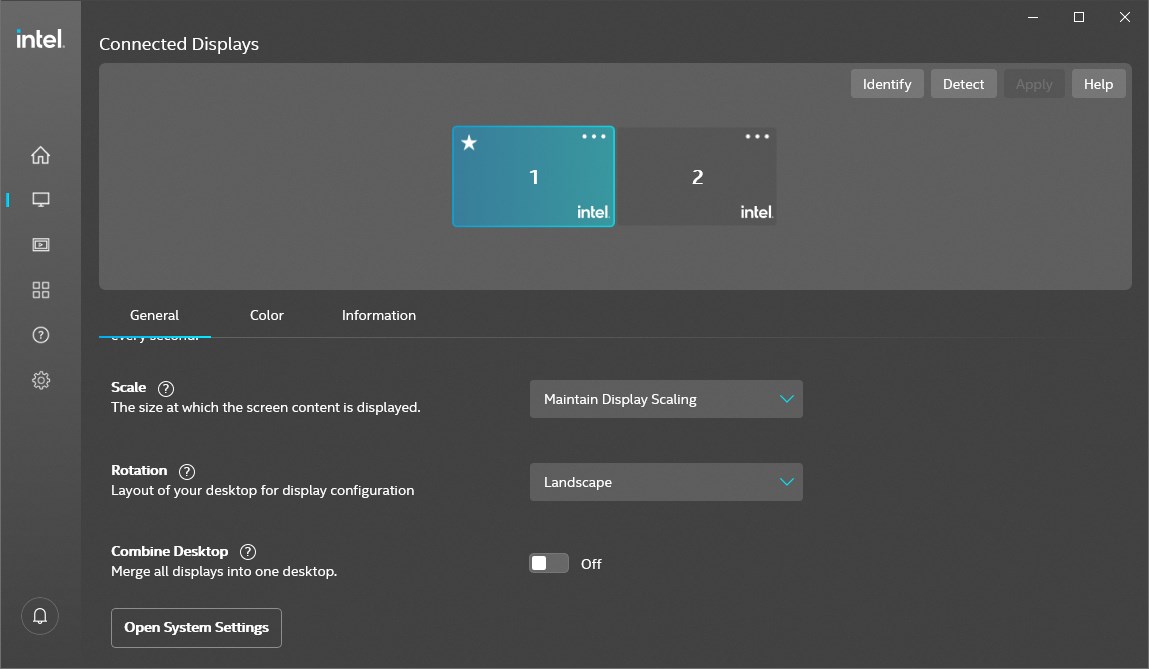Select the display 2 thumbnail

(697, 177)
